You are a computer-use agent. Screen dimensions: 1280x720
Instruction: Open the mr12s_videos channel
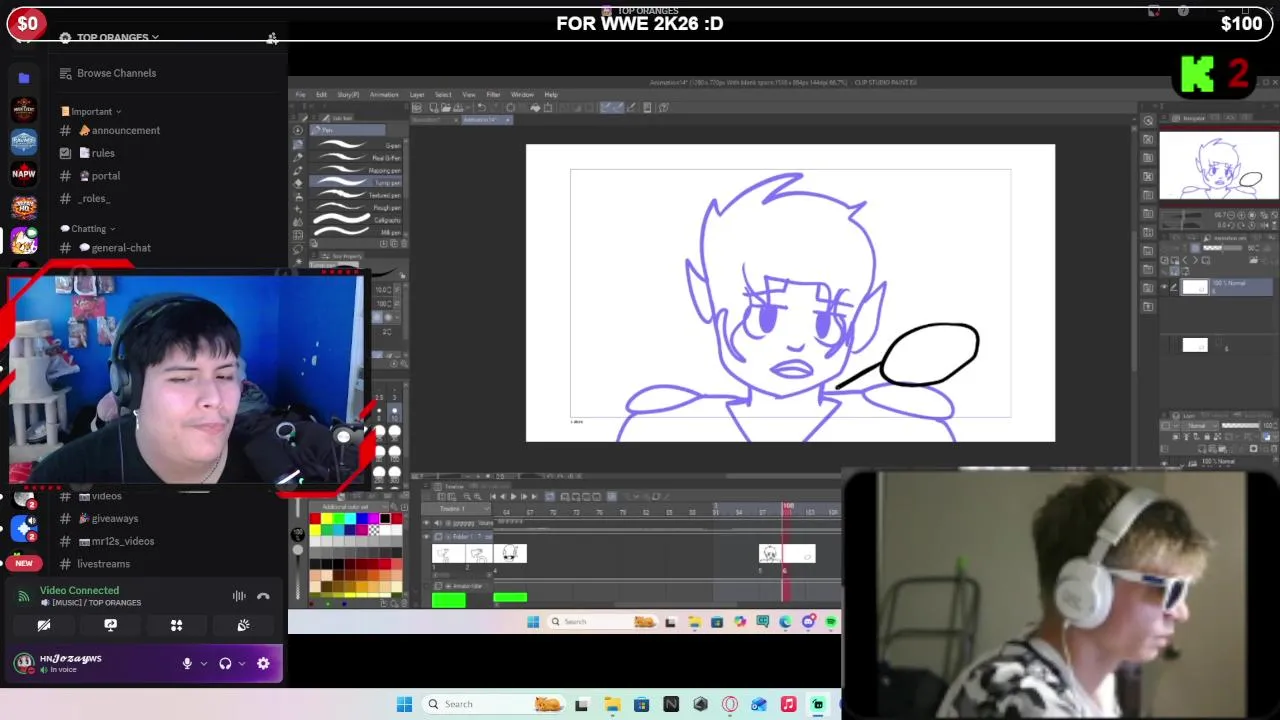[x=122, y=541]
